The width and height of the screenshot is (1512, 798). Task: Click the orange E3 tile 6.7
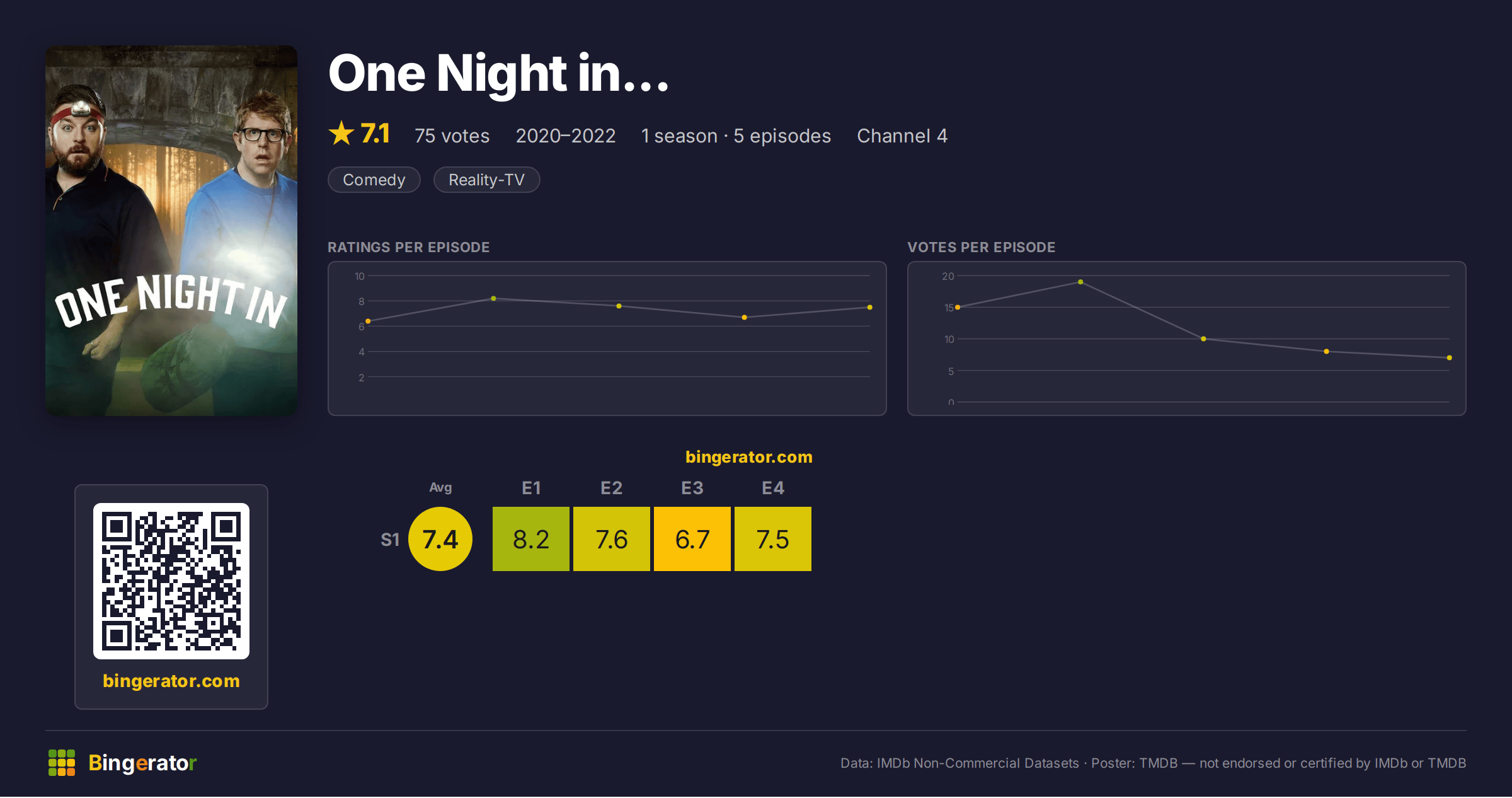click(x=692, y=539)
